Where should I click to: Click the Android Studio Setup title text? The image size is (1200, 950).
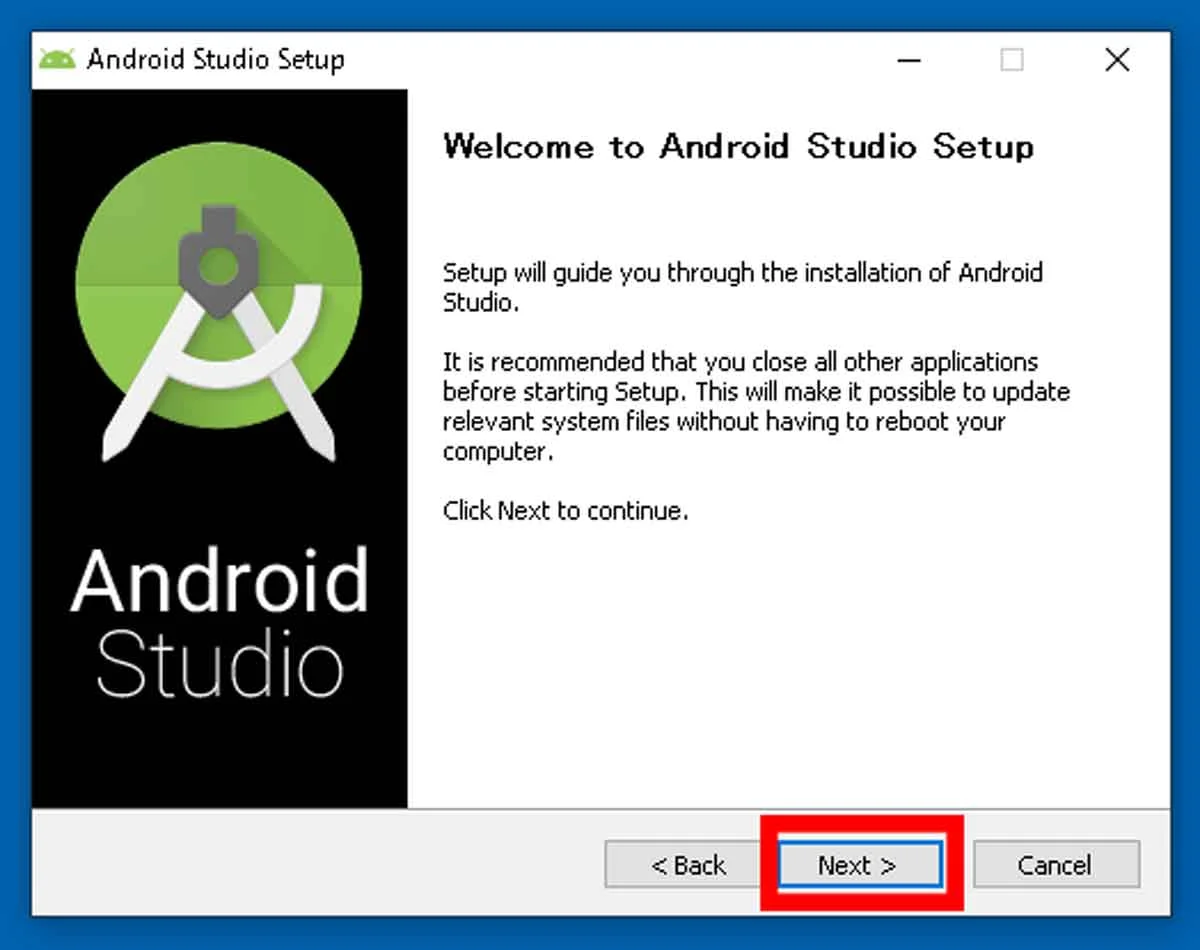pos(216,59)
